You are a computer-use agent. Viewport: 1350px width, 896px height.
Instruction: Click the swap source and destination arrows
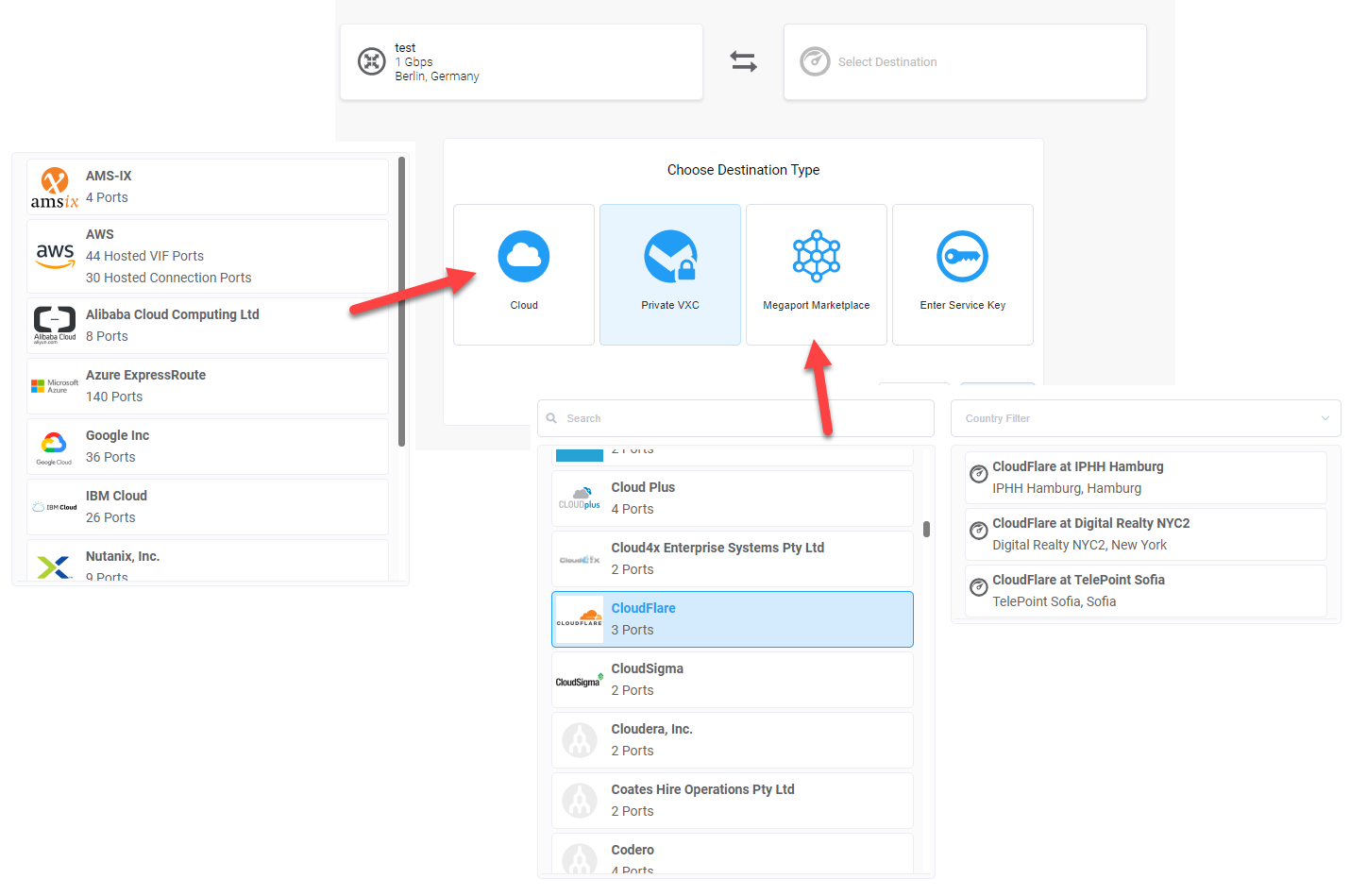coord(743,62)
